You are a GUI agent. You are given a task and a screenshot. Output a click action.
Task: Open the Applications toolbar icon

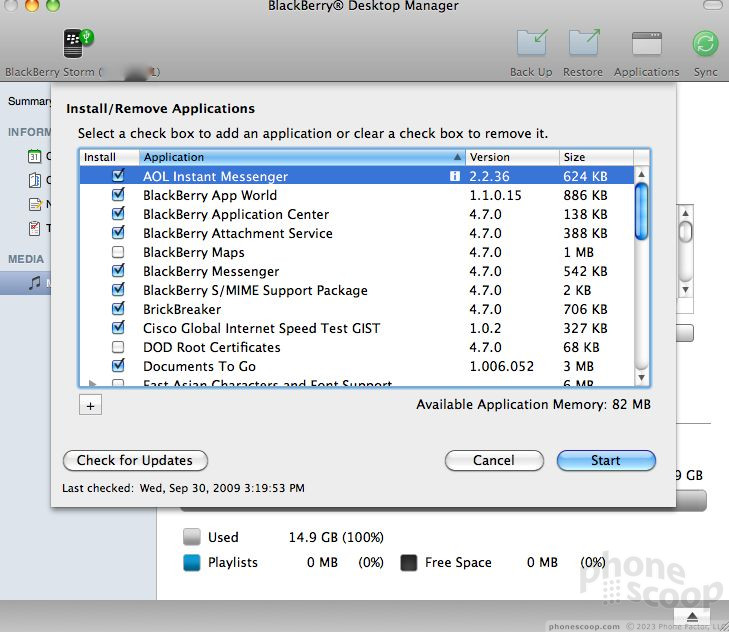pos(647,43)
